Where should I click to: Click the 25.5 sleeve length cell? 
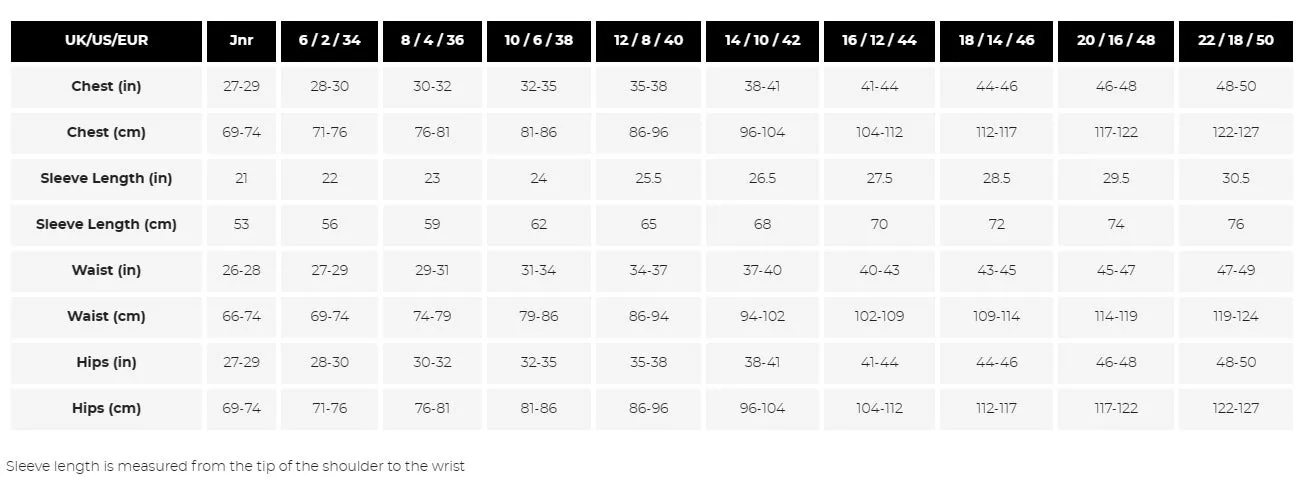[x=649, y=178]
